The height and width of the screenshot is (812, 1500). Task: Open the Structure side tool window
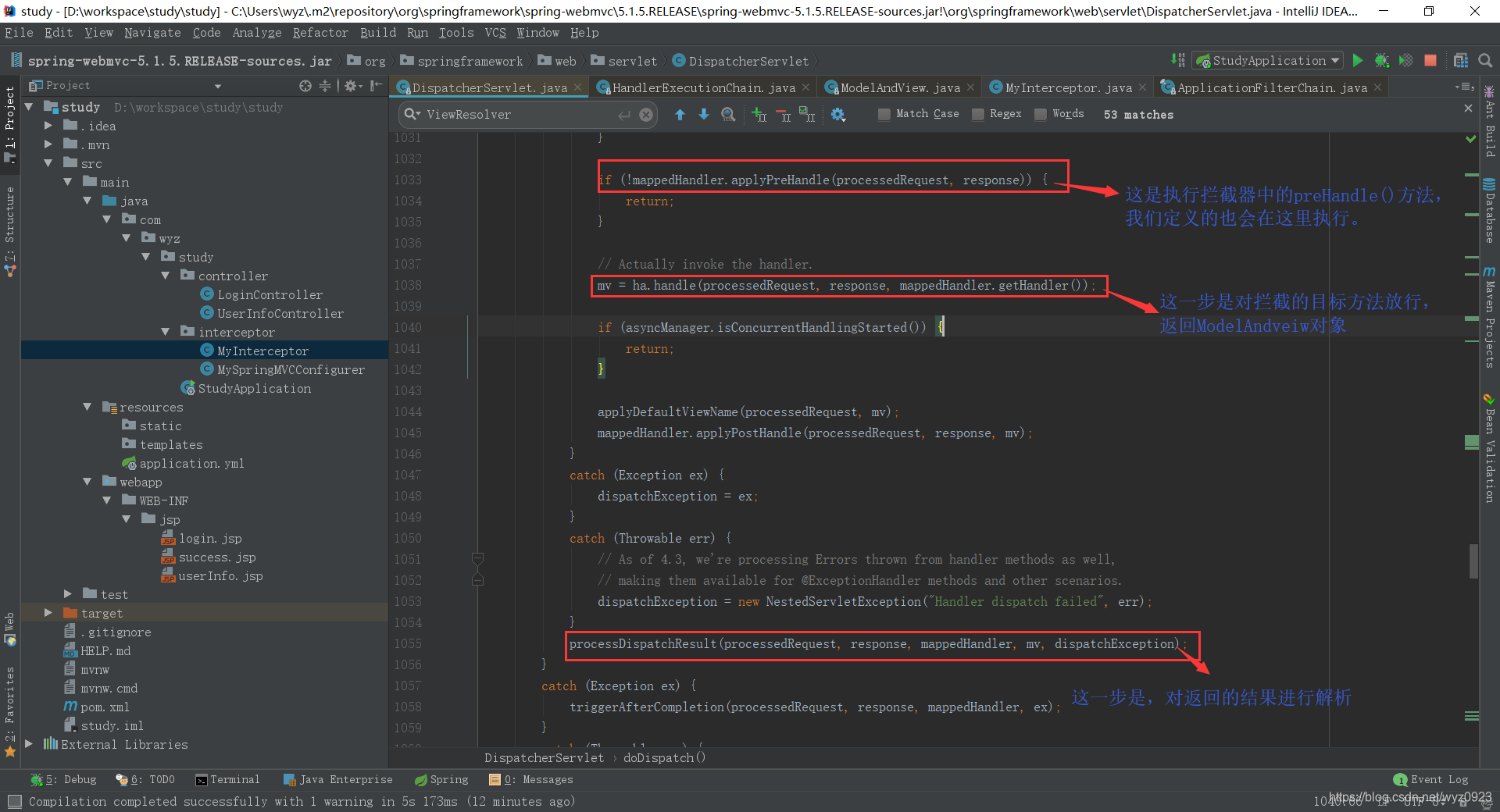9,232
